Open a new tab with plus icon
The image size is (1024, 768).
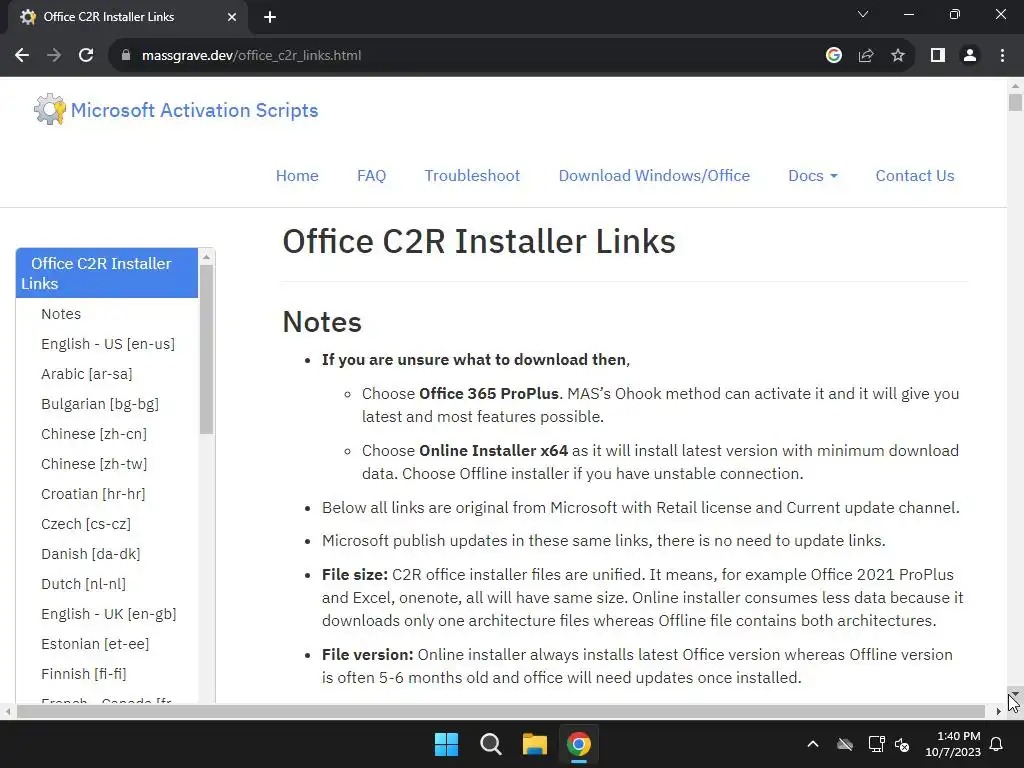click(270, 17)
